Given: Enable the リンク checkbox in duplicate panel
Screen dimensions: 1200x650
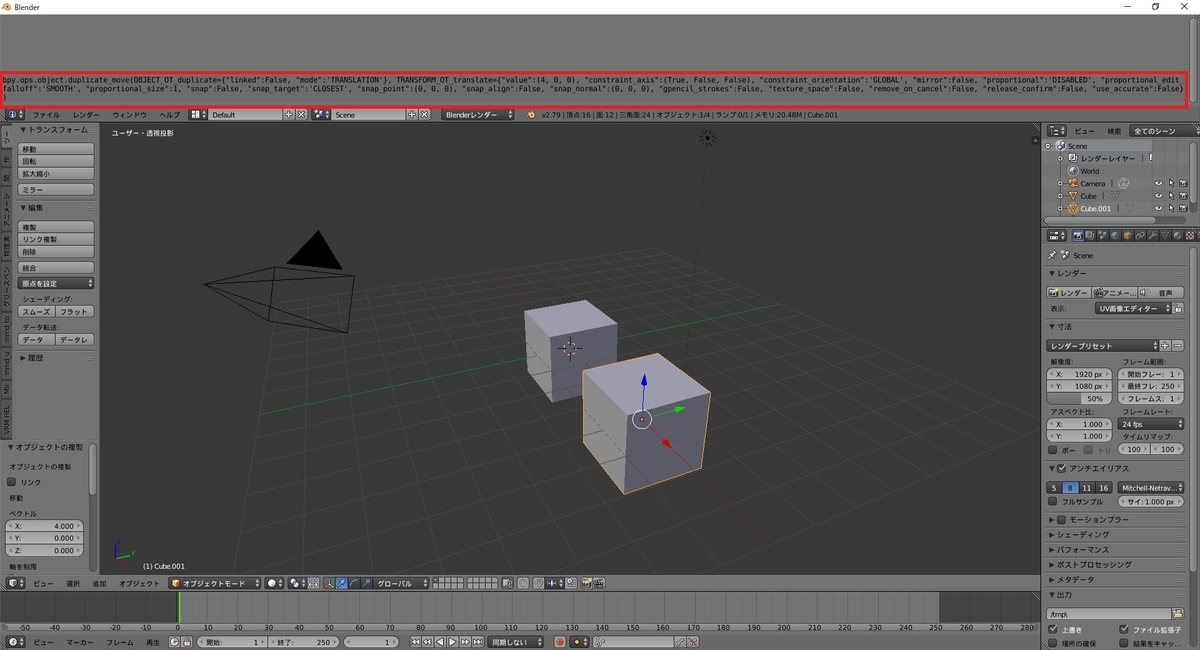Looking at the screenshot, I should click(x=12, y=482).
